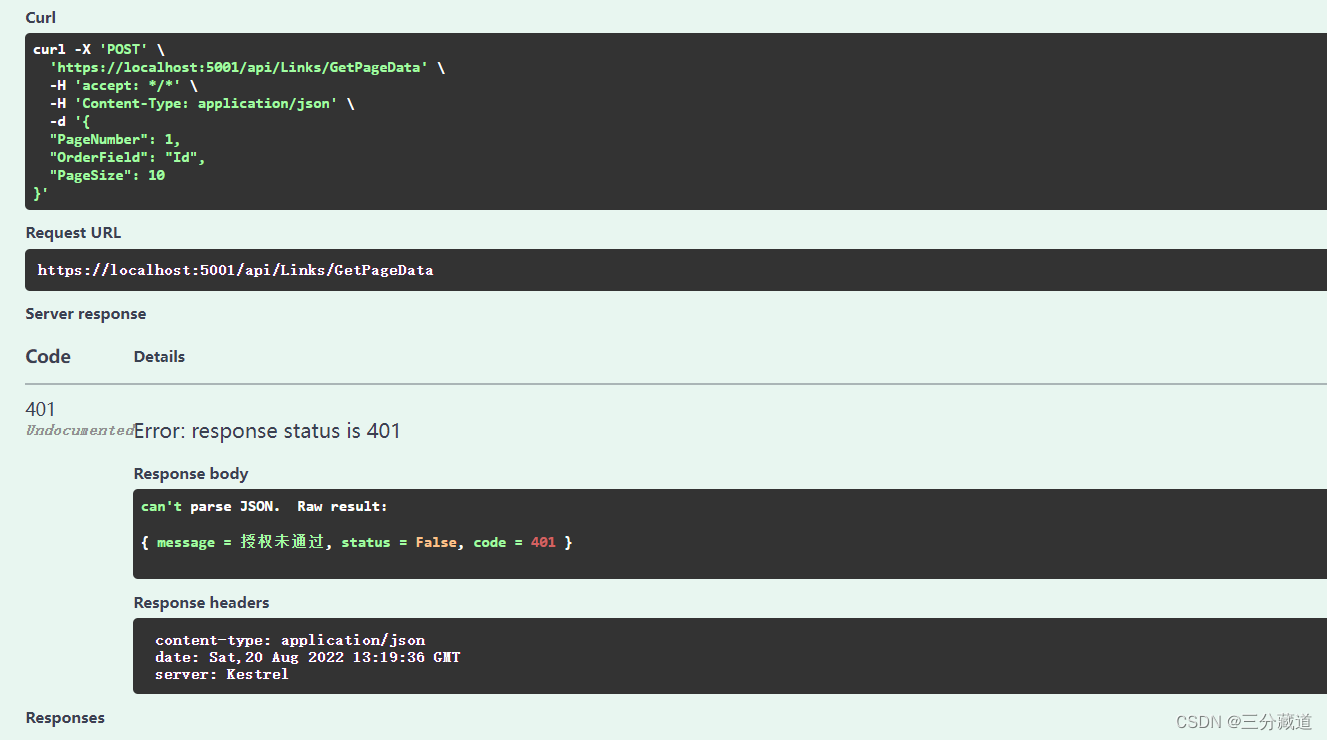Click the "PageNumber": 1 line
Image resolution: width=1327 pixels, height=740 pixels.
[115, 139]
